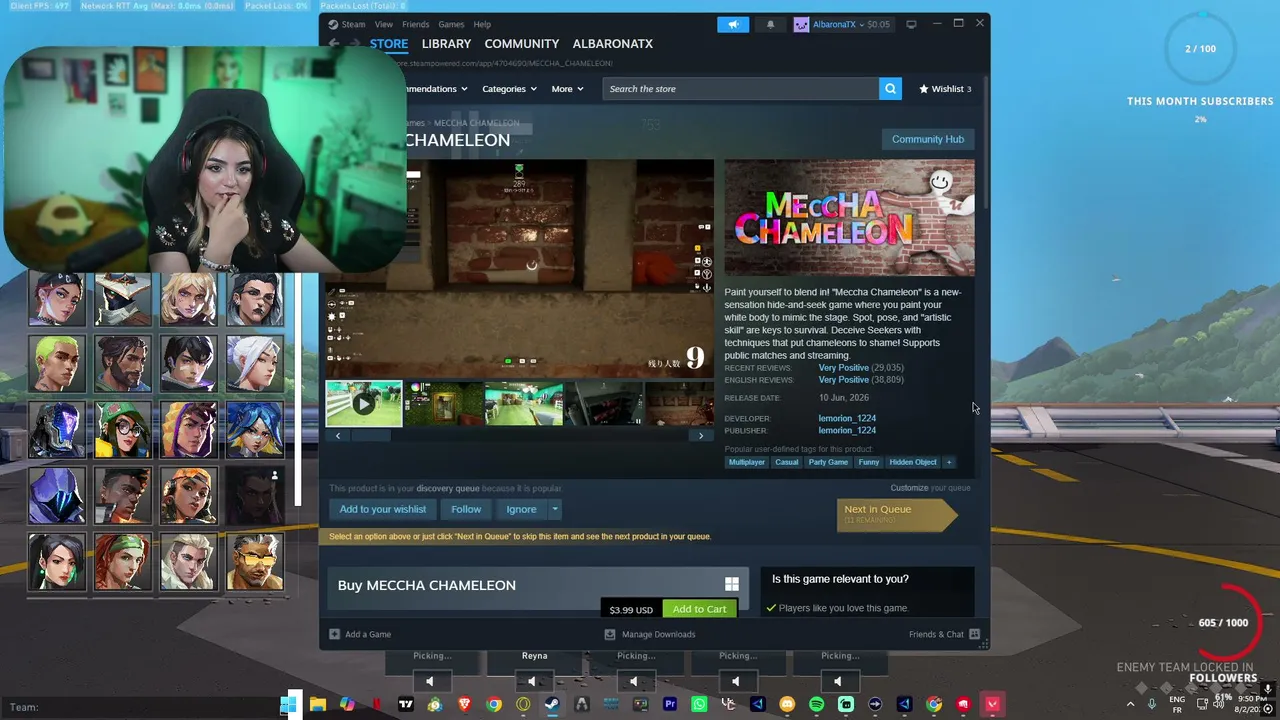Image resolution: width=1280 pixels, height=720 pixels.
Task: Show hidden system tray icons chevron
Action: coord(1131,704)
